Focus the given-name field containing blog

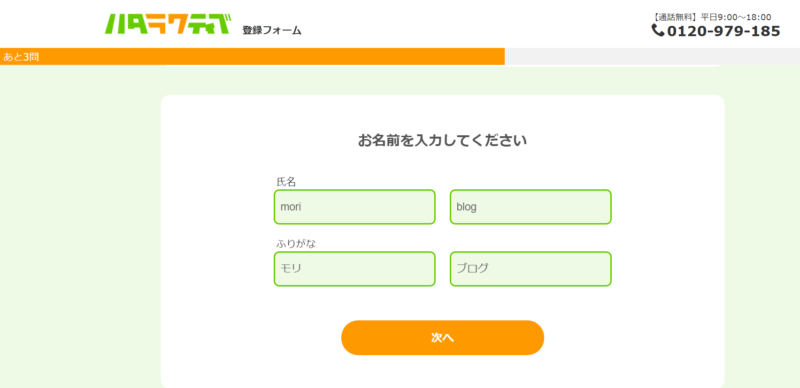(x=531, y=207)
